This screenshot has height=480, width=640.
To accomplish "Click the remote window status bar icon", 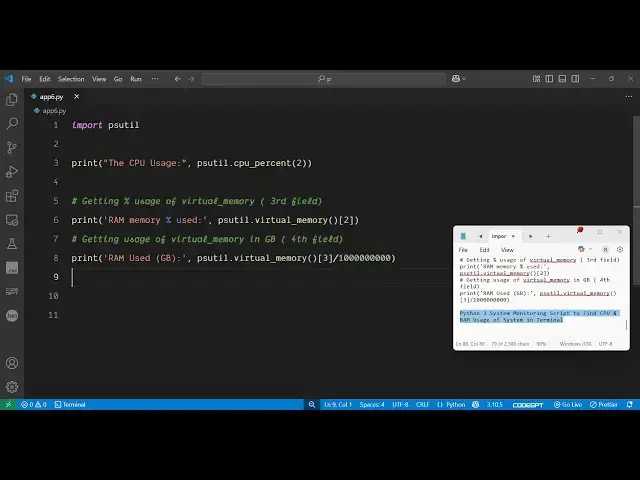I will point(8,404).
